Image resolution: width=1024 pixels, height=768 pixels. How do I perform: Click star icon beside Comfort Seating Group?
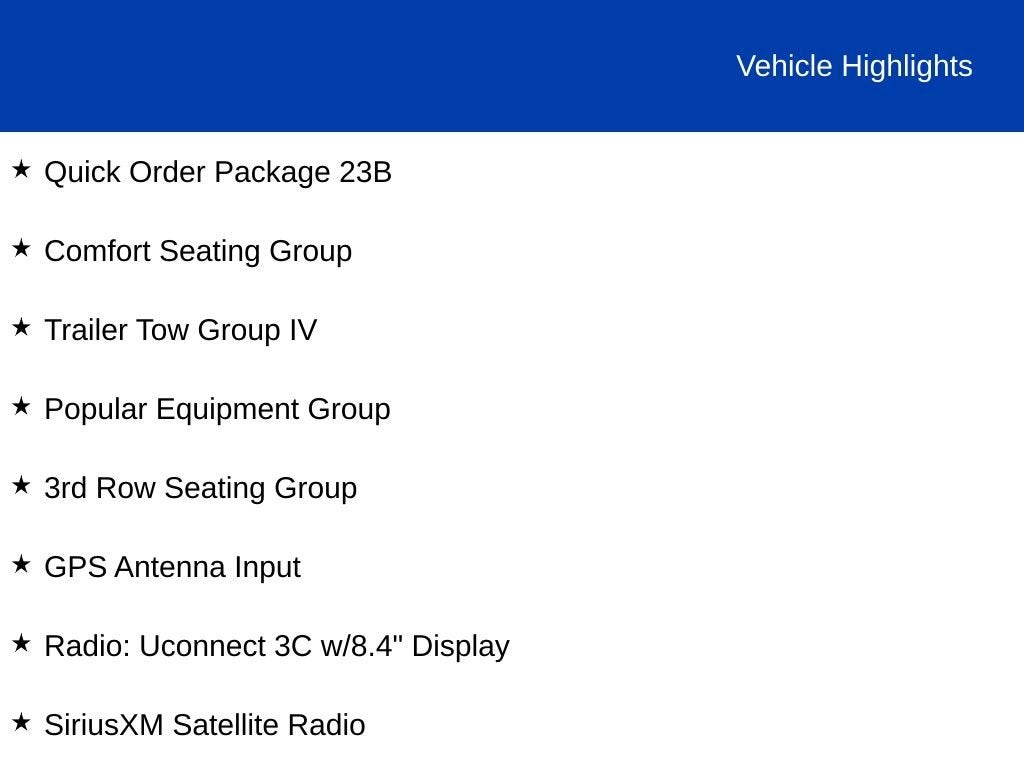pos(22,248)
